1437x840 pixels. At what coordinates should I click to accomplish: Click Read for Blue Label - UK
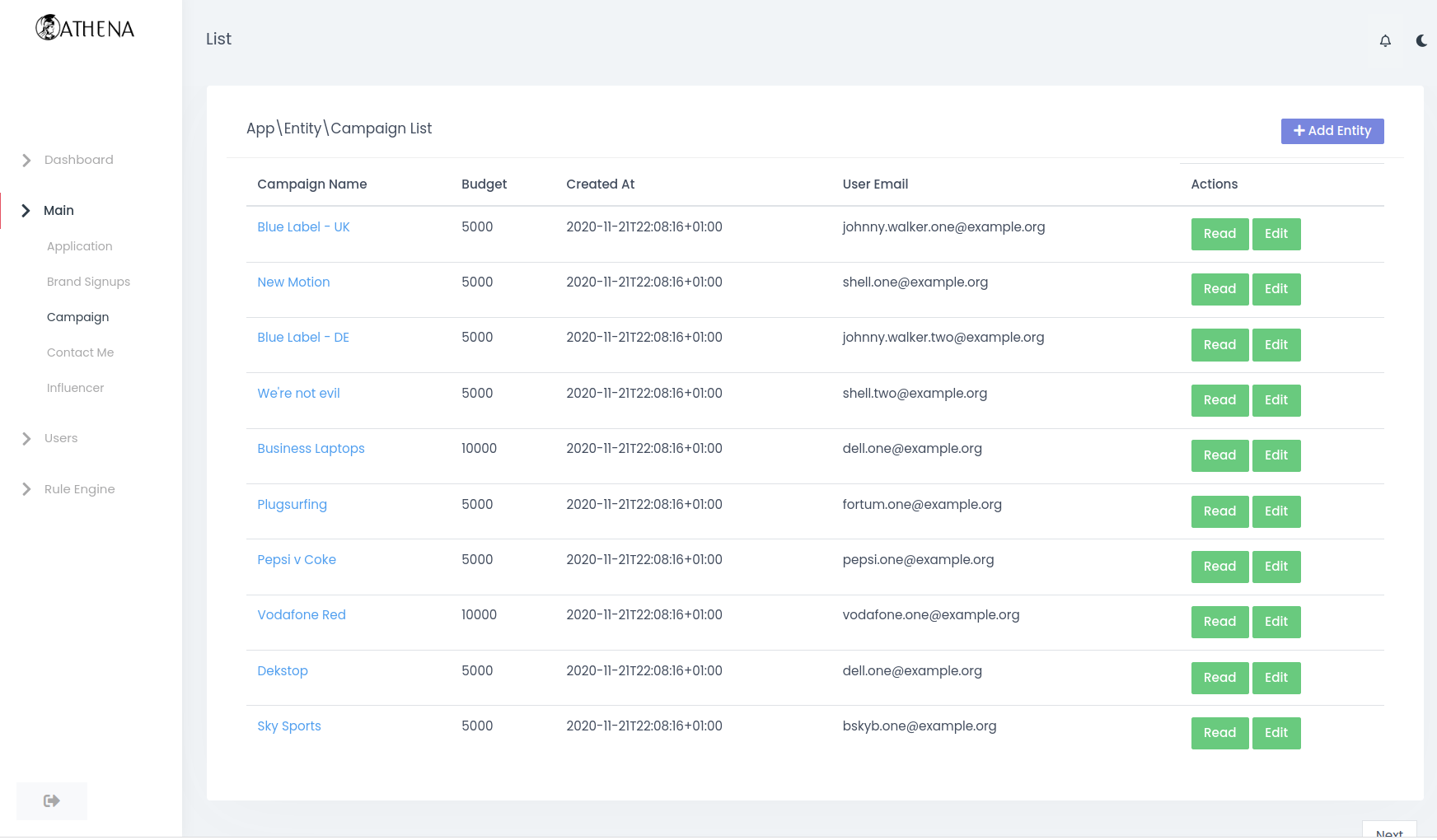click(1219, 234)
